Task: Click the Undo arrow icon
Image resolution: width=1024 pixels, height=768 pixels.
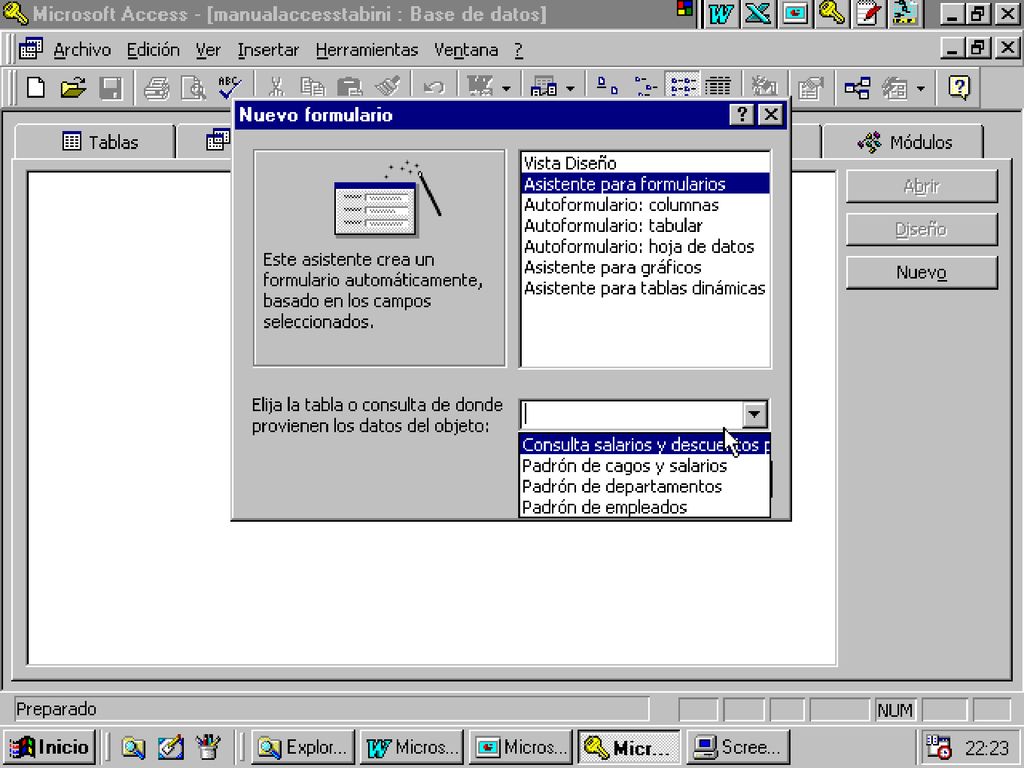Action: [434, 87]
